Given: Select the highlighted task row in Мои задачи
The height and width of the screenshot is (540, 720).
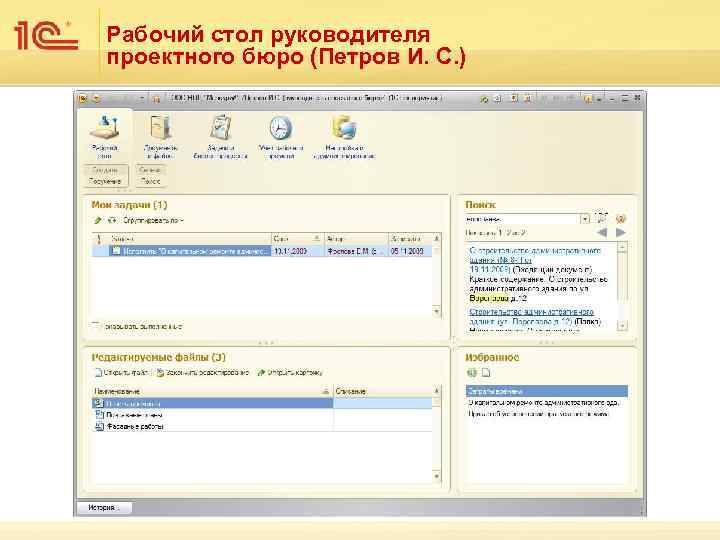Looking at the screenshot, I should point(262,251).
